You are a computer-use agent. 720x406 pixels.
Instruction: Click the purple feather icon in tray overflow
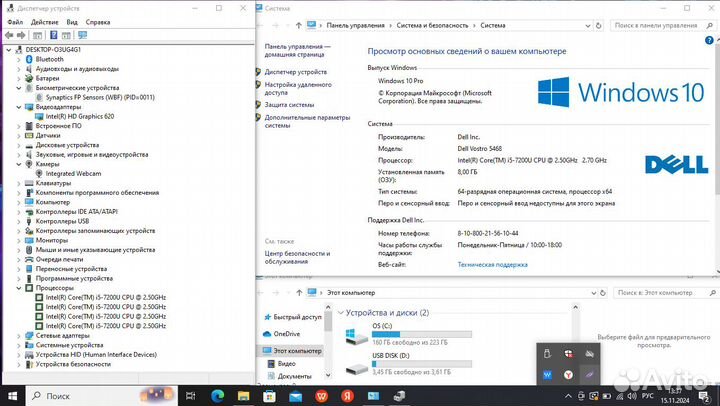pyautogui.click(x=590, y=375)
